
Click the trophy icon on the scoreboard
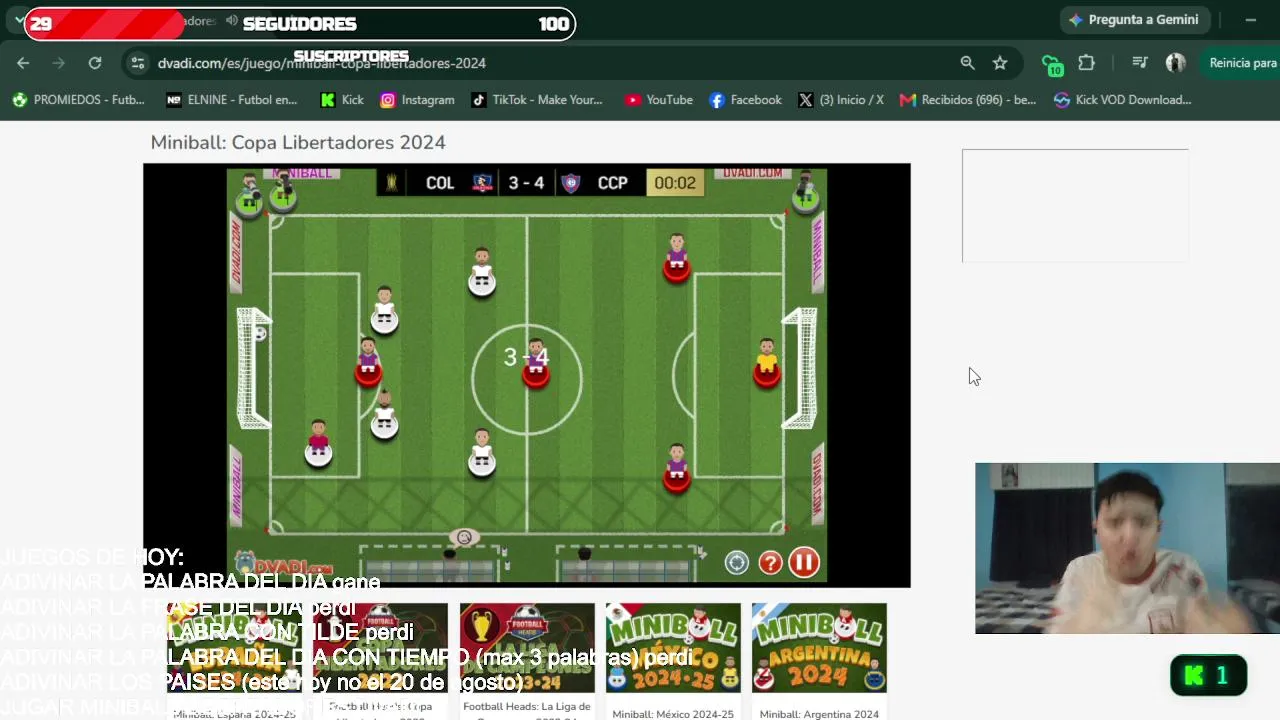coord(392,183)
